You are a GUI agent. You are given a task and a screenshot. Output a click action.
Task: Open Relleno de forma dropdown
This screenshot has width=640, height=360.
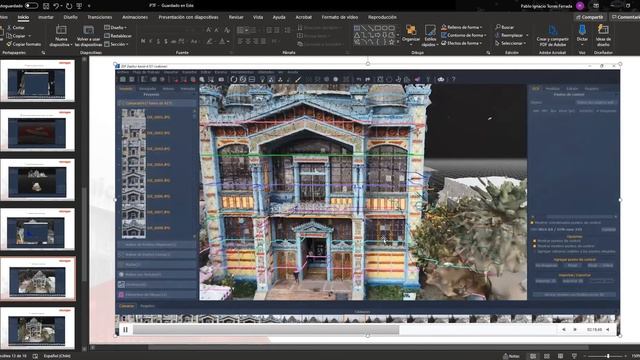[x=462, y=27]
